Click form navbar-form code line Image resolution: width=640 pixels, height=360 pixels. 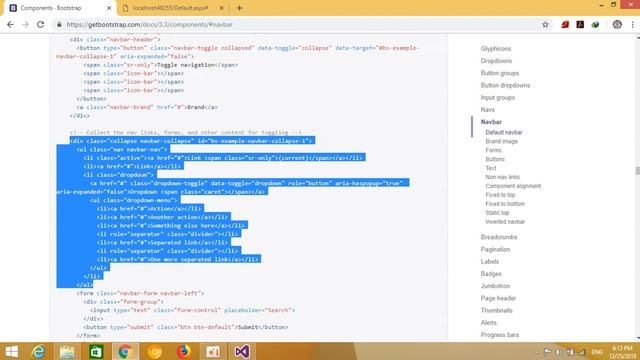[140, 293]
